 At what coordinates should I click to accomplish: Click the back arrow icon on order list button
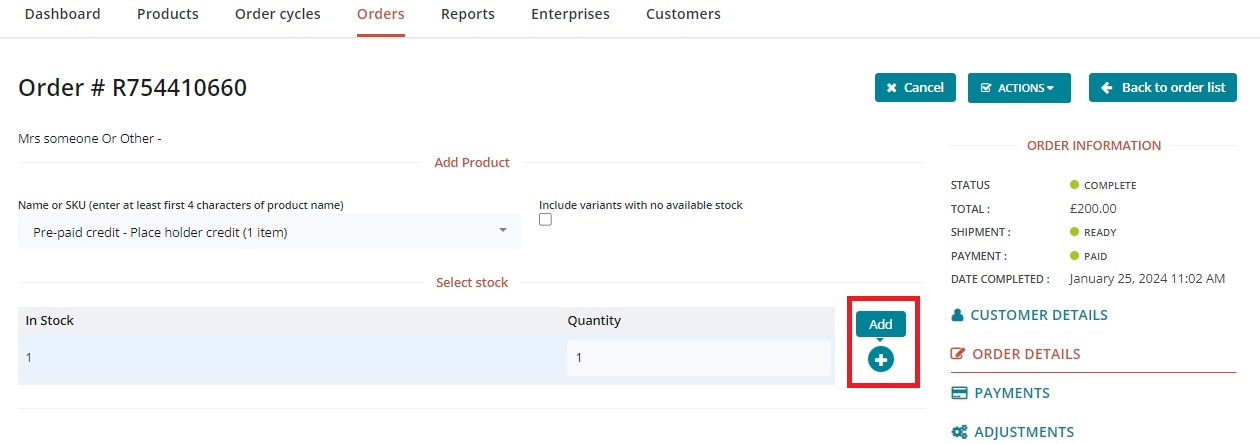[1107, 88]
